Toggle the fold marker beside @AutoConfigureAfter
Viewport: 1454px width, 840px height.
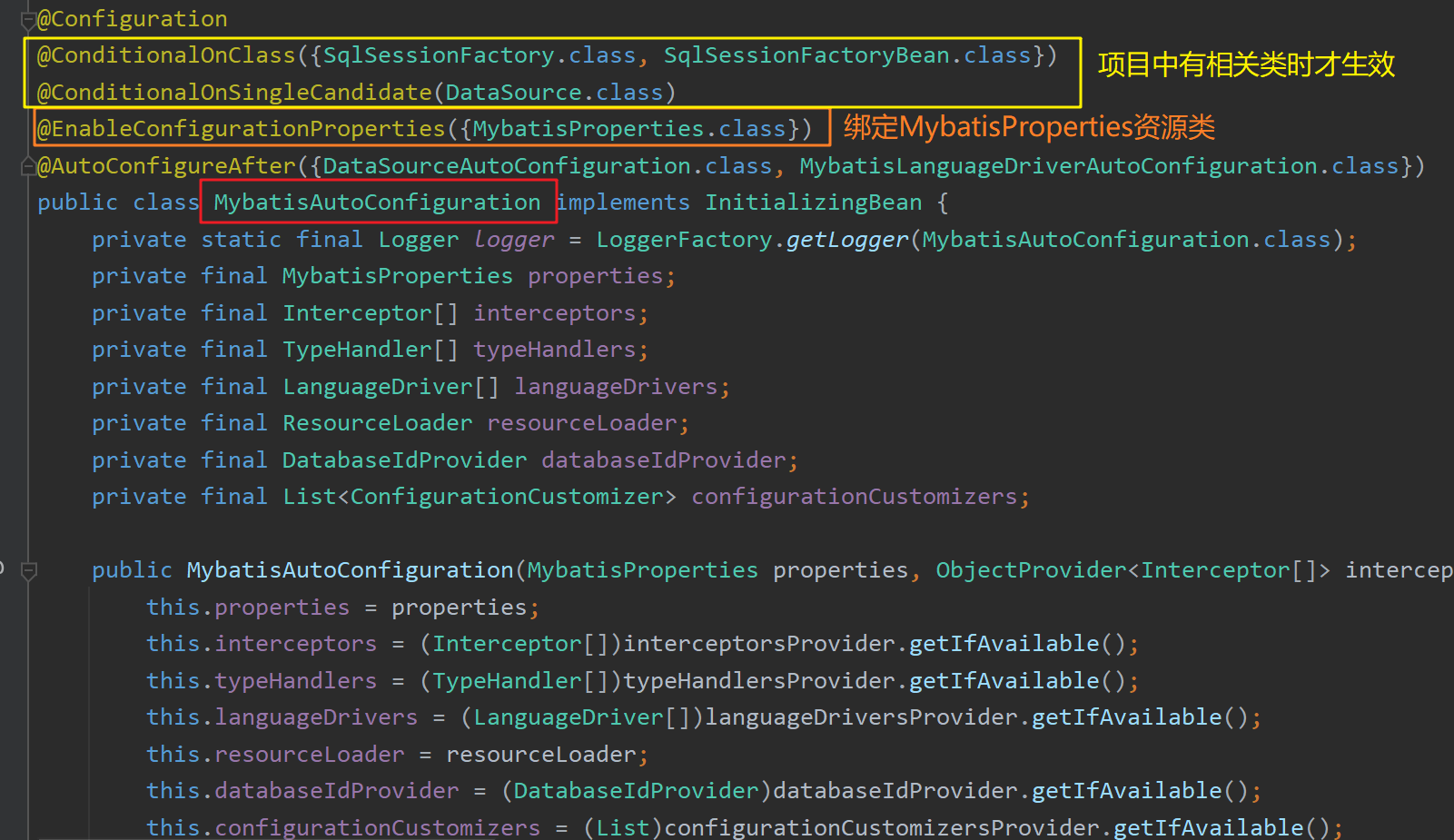pyautogui.click(x=28, y=165)
